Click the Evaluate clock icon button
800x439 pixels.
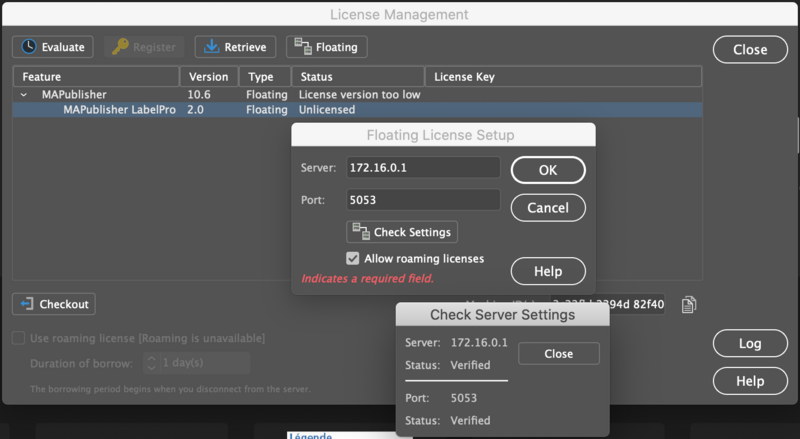54,47
